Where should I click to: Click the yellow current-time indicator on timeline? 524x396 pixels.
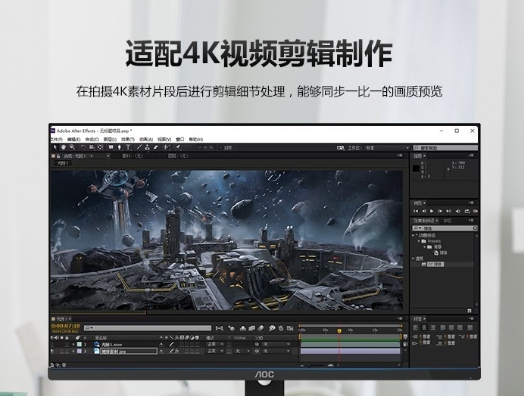pos(340,331)
